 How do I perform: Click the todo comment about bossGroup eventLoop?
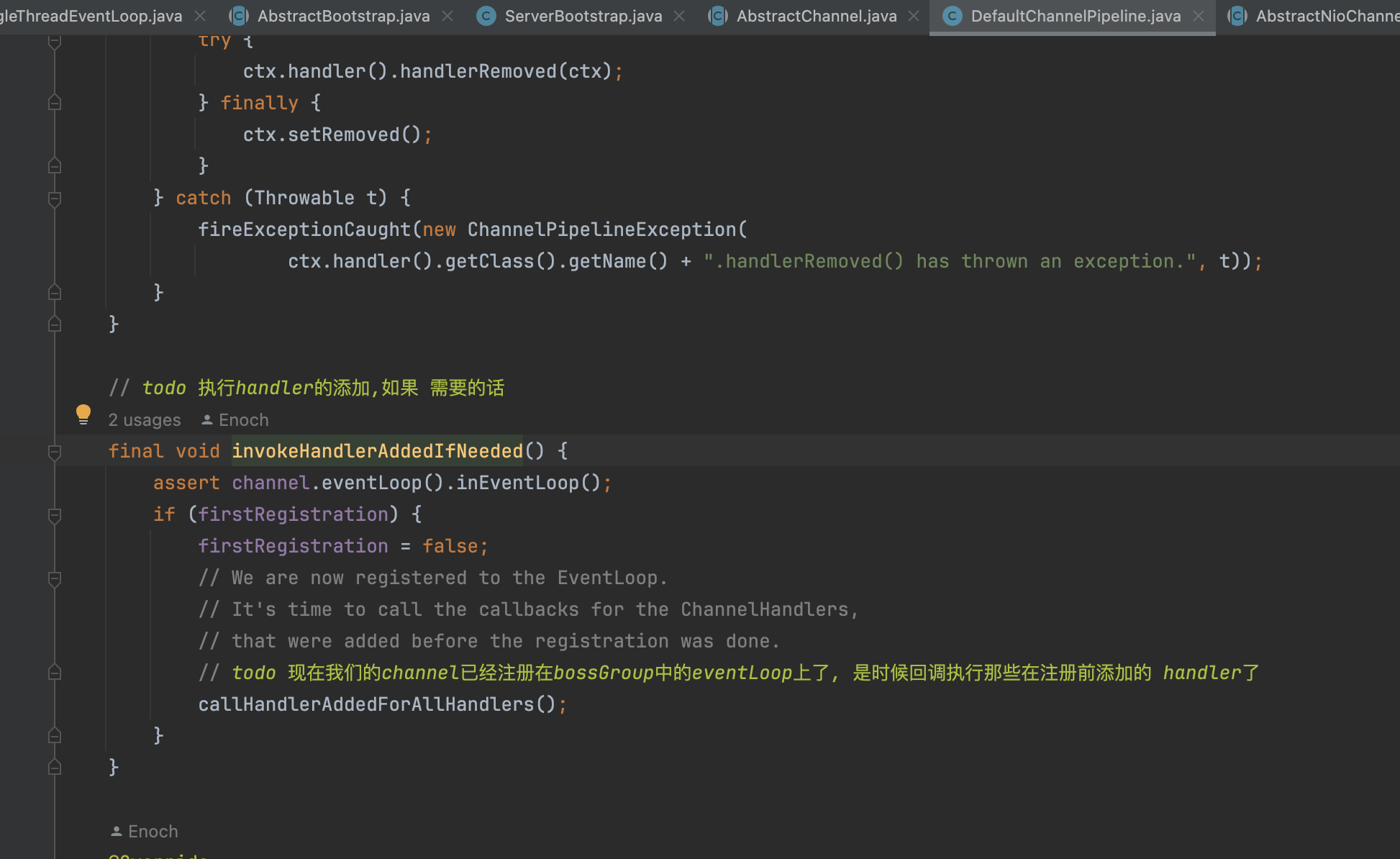coord(729,673)
